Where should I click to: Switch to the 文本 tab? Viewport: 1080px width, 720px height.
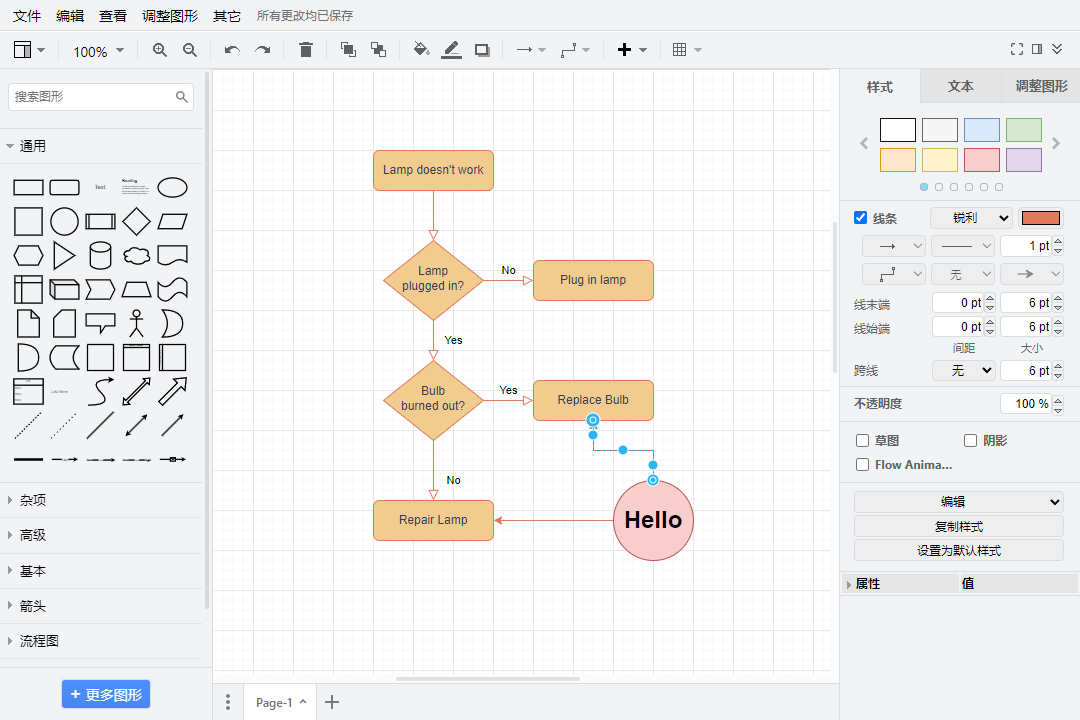[x=960, y=87]
